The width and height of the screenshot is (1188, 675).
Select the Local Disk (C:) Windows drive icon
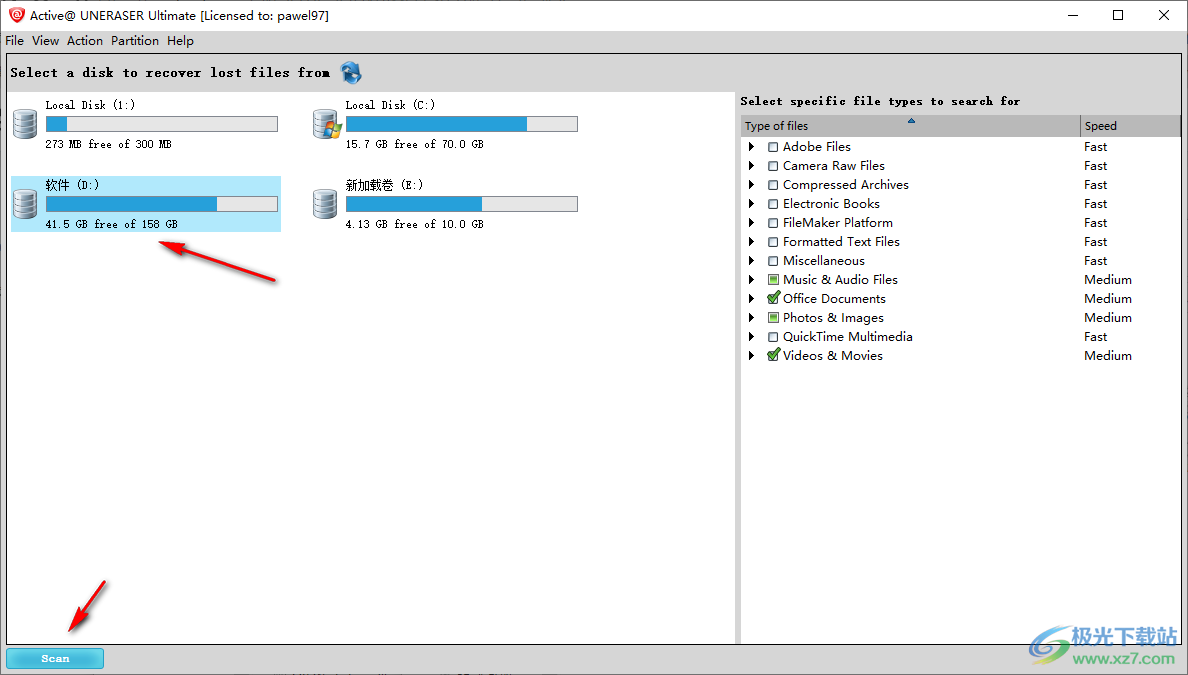[326, 123]
